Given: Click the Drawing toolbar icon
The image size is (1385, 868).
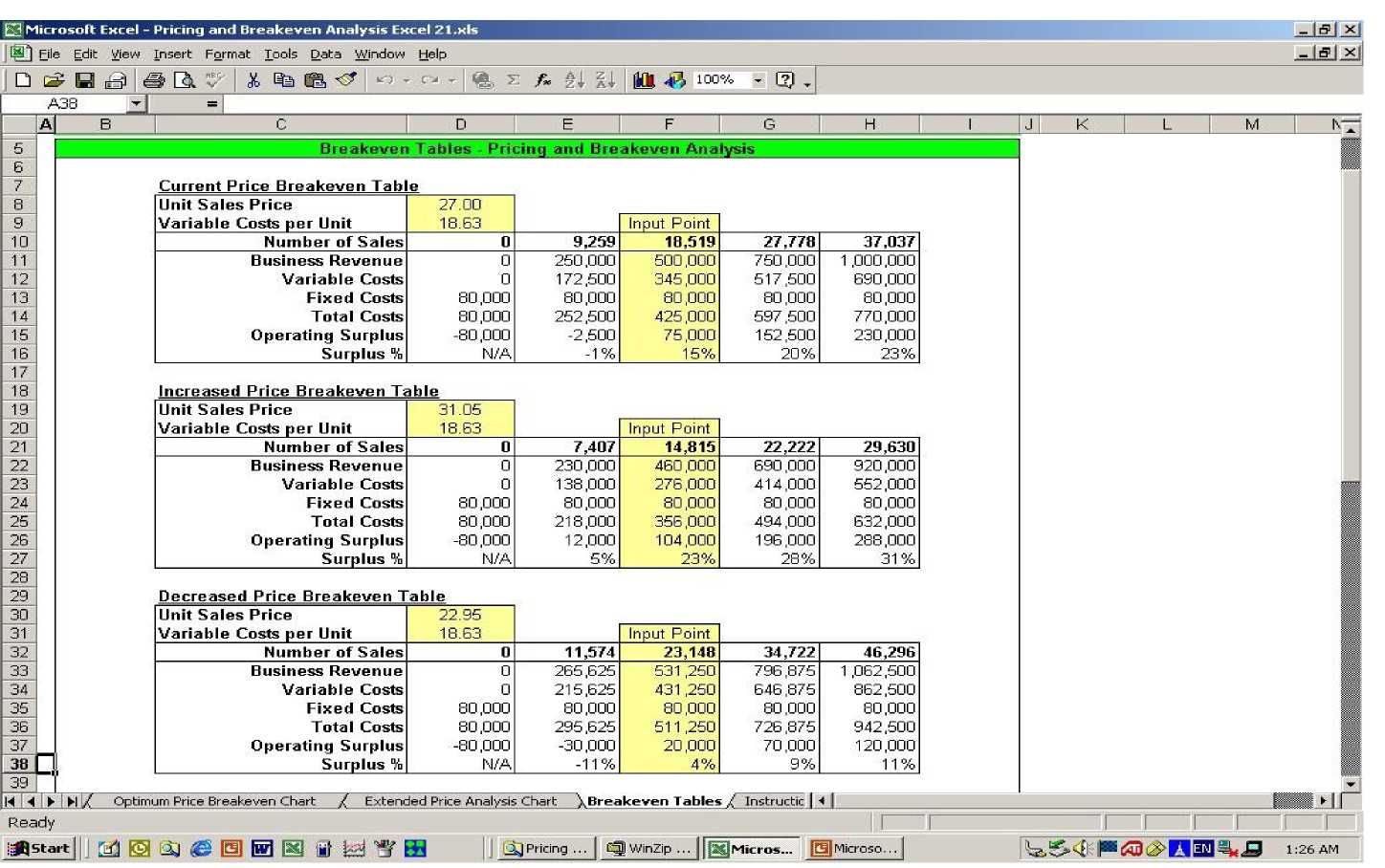Looking at the screenshot, I should coord(675,80).
